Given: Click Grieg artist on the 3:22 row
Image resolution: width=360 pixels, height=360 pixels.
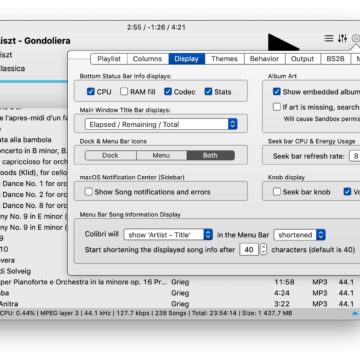Looking at the screenshot, I should pos(180,304).
